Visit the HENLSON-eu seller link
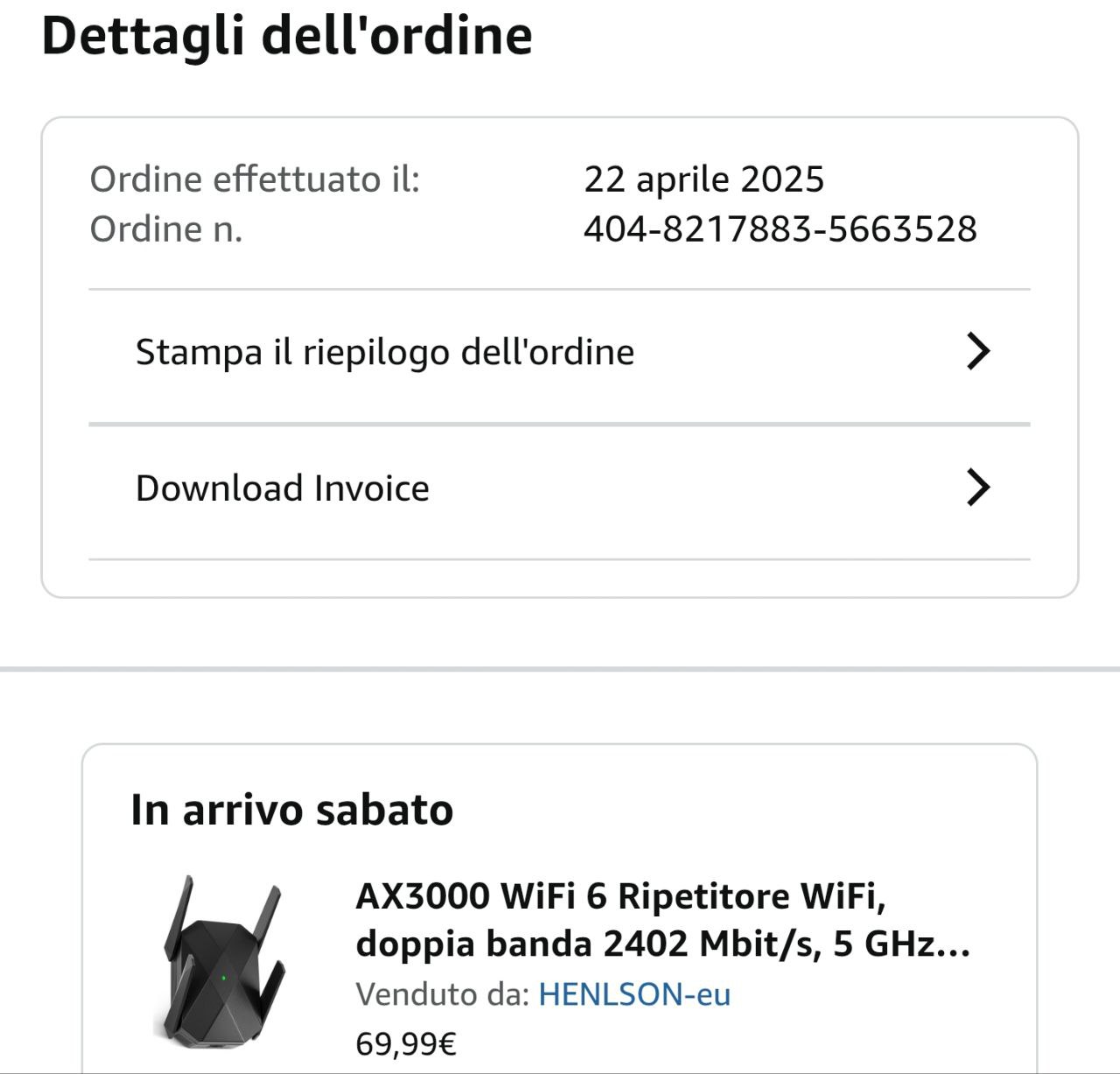This screenshot has width=1120, height=1074. [634, 994]
